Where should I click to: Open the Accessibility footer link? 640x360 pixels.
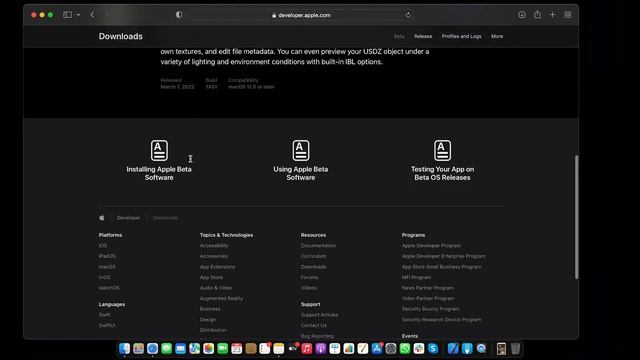click(x=214, y=246)
